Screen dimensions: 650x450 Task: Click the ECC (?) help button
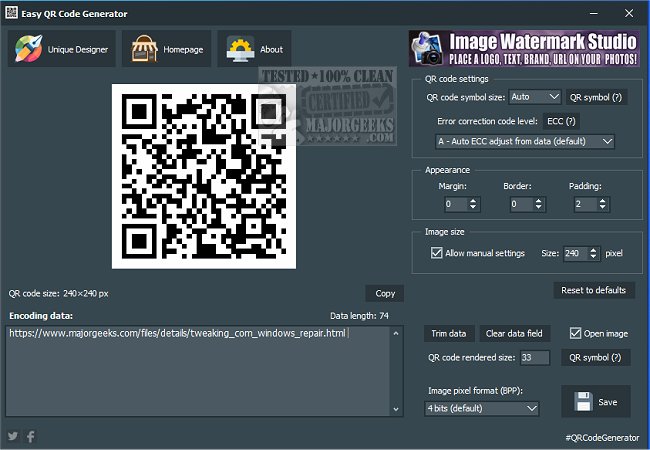click(x=561, y=121)
